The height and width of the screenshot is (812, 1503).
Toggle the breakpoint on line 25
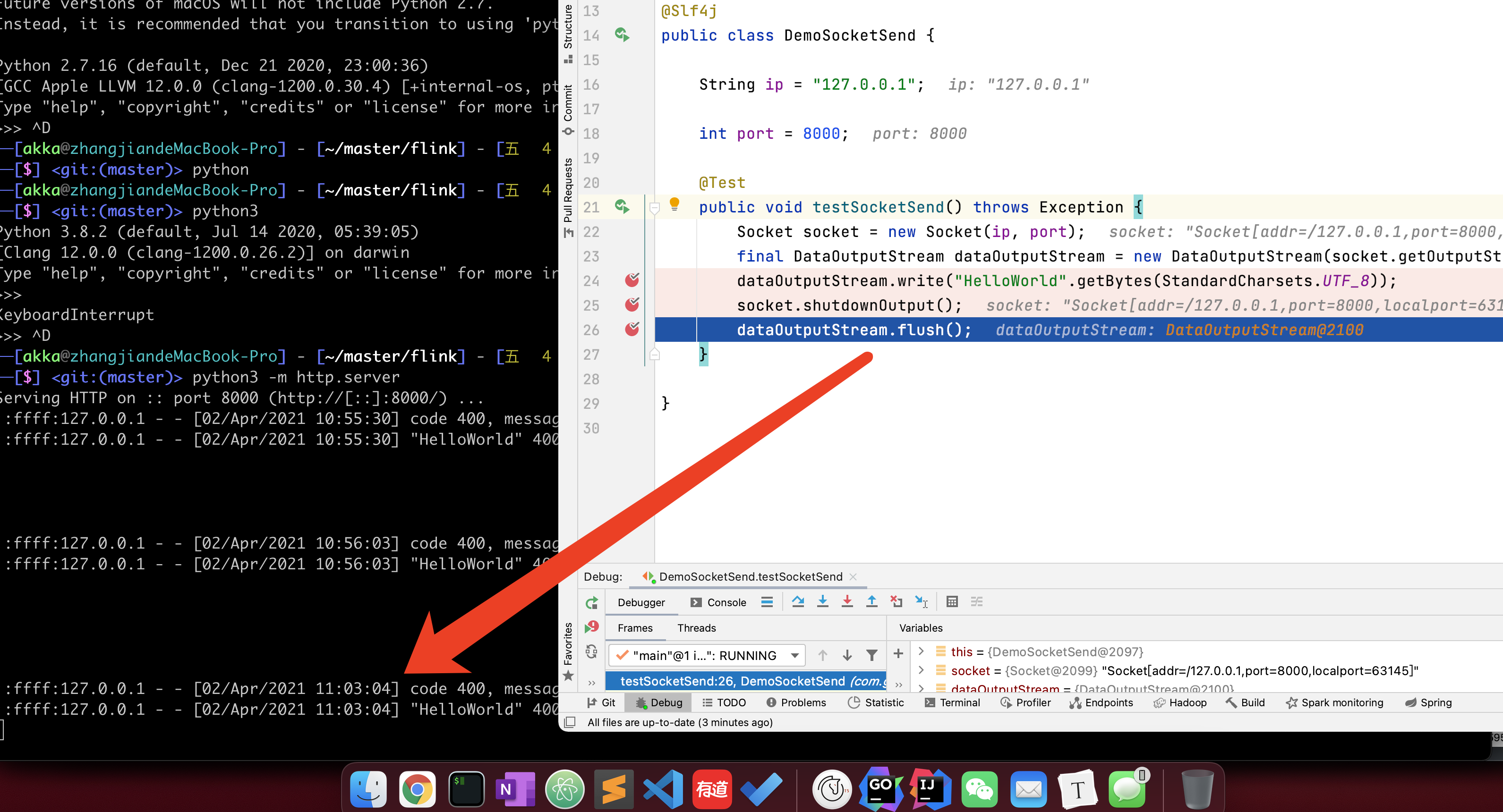point(632,304)
